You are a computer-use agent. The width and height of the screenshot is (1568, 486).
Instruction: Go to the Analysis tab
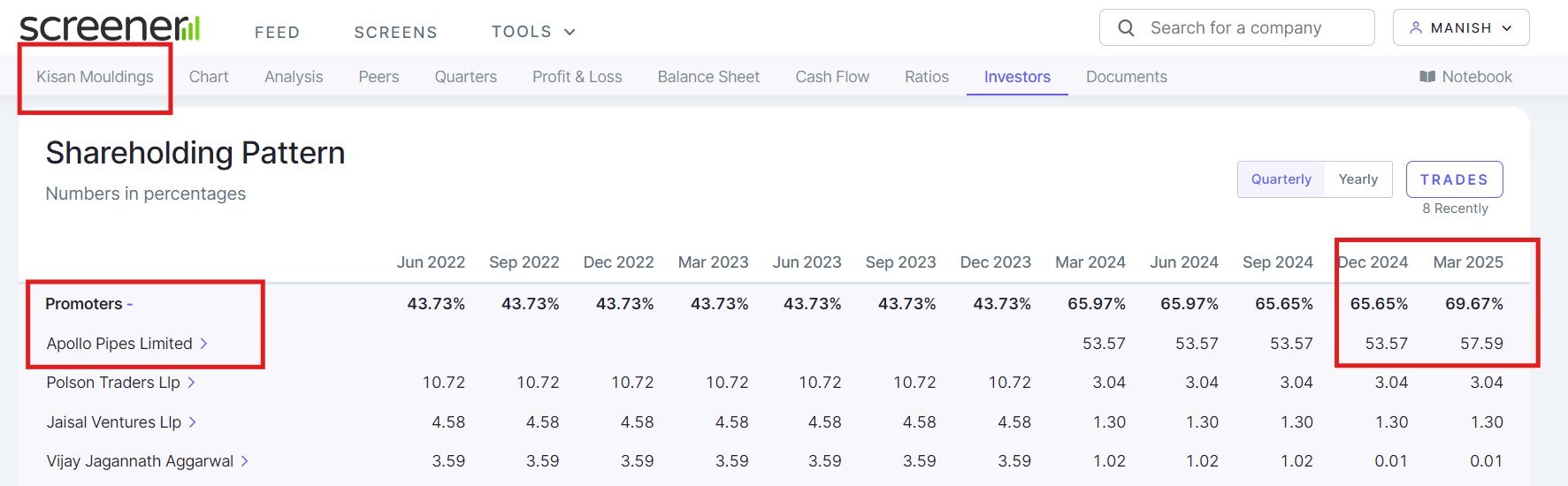coord(294,77)
